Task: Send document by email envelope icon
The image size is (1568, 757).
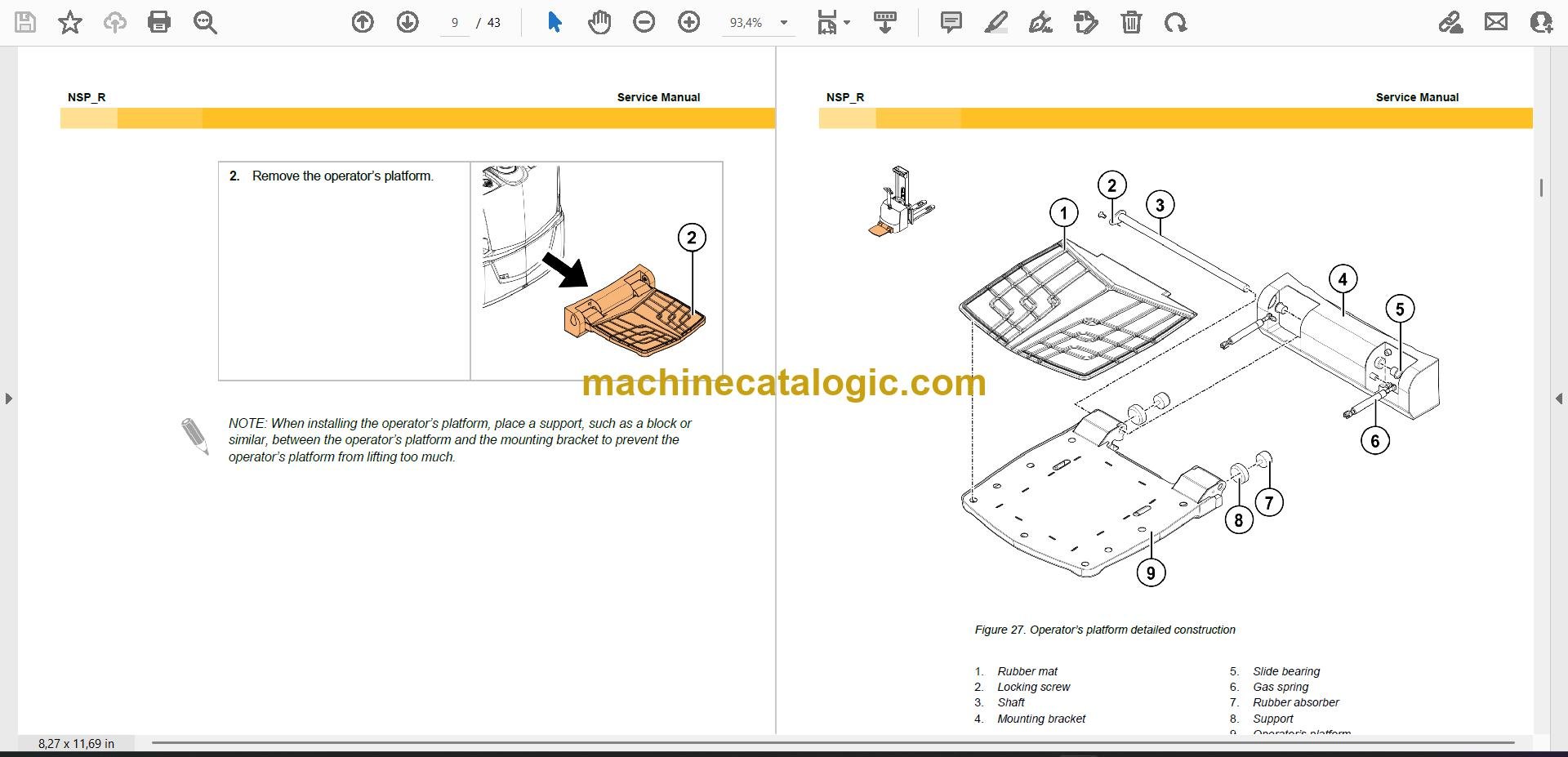Action: pos(1496,22)
